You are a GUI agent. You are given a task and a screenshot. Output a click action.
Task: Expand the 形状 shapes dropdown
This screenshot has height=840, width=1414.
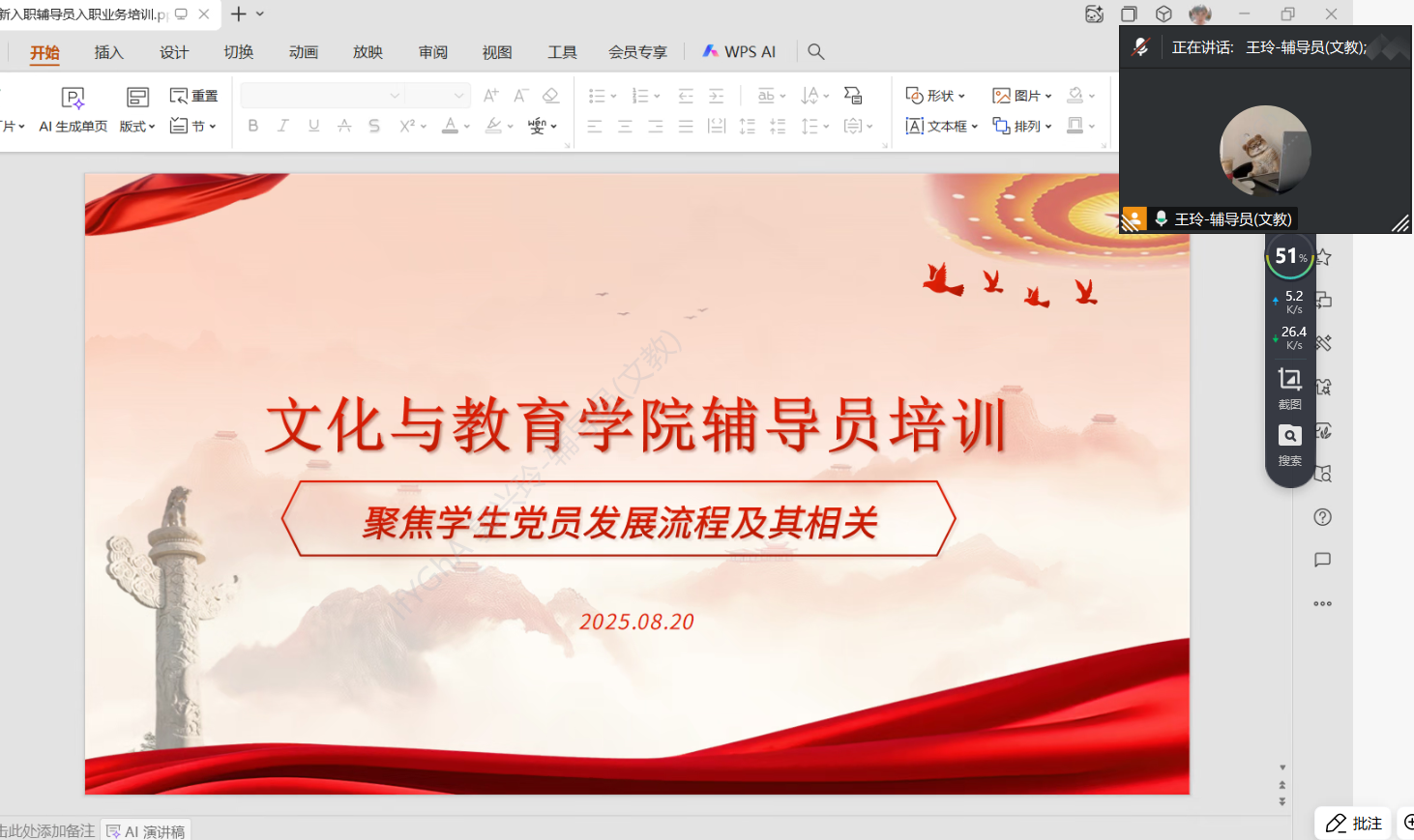pyautogui.click(x=935, y=96)
